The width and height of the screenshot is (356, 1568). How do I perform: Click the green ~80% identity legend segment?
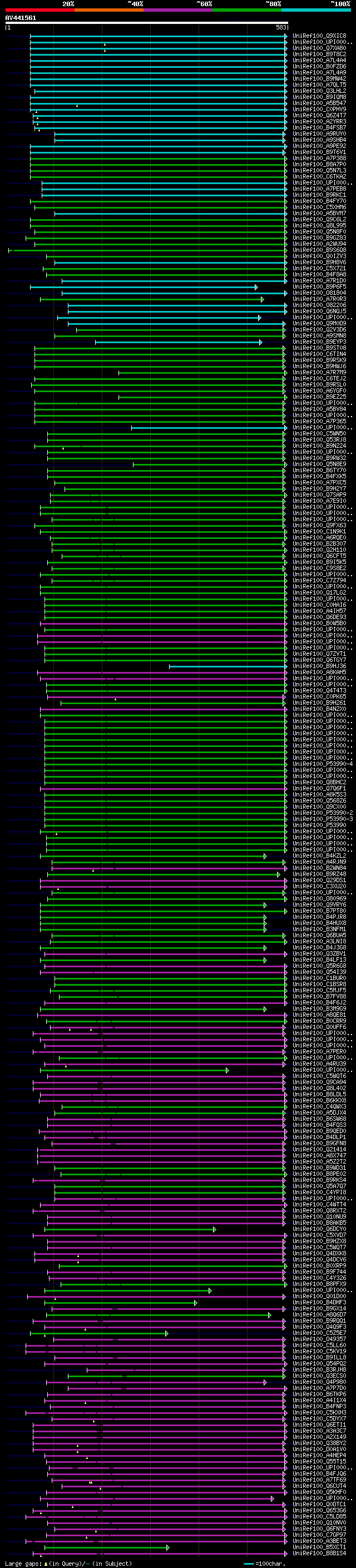(x=247, y=10)
